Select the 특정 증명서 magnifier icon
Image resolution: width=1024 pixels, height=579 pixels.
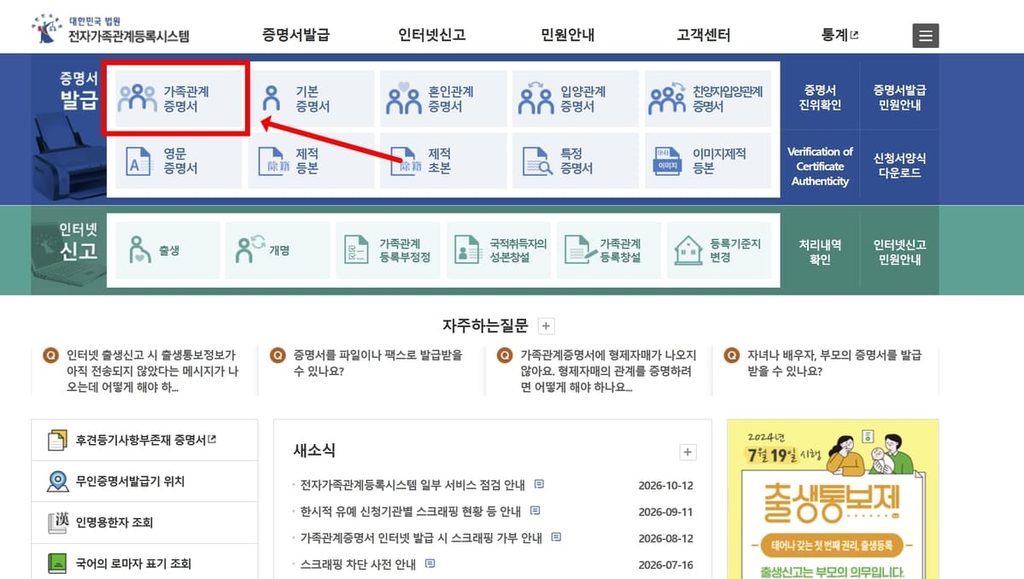(x=537, y=161)
